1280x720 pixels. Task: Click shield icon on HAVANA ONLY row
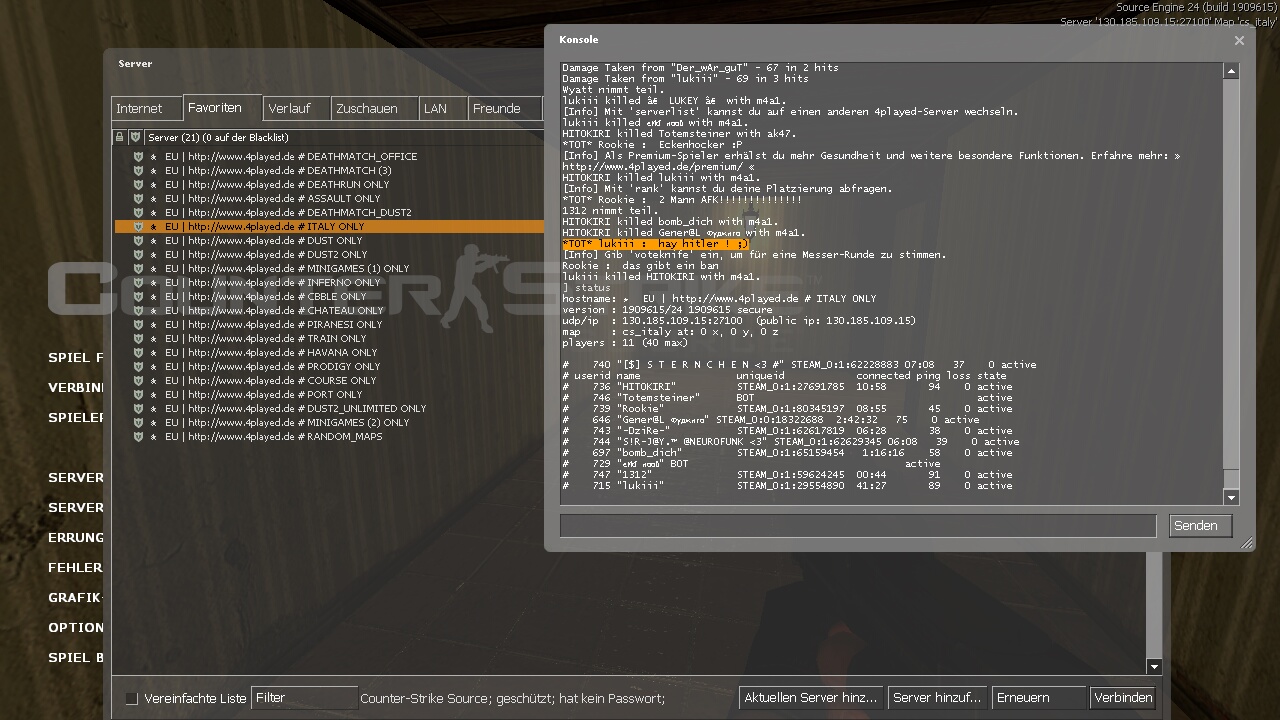coord(138,353)
